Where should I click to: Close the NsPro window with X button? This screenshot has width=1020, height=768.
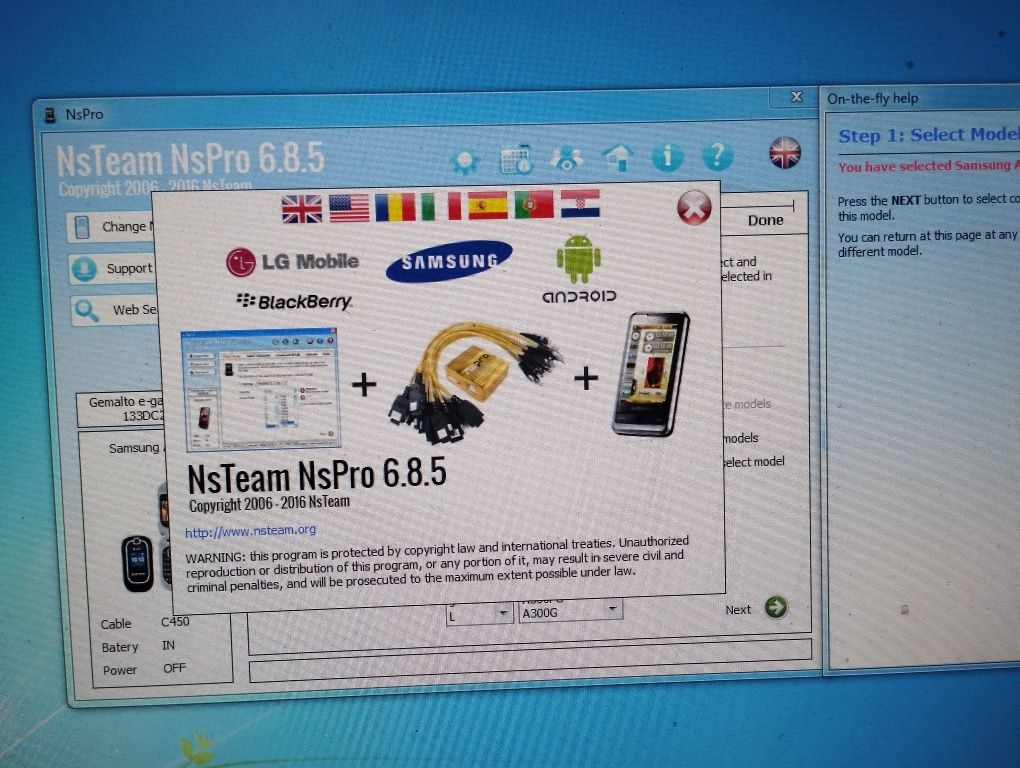[x=796, y=97]
